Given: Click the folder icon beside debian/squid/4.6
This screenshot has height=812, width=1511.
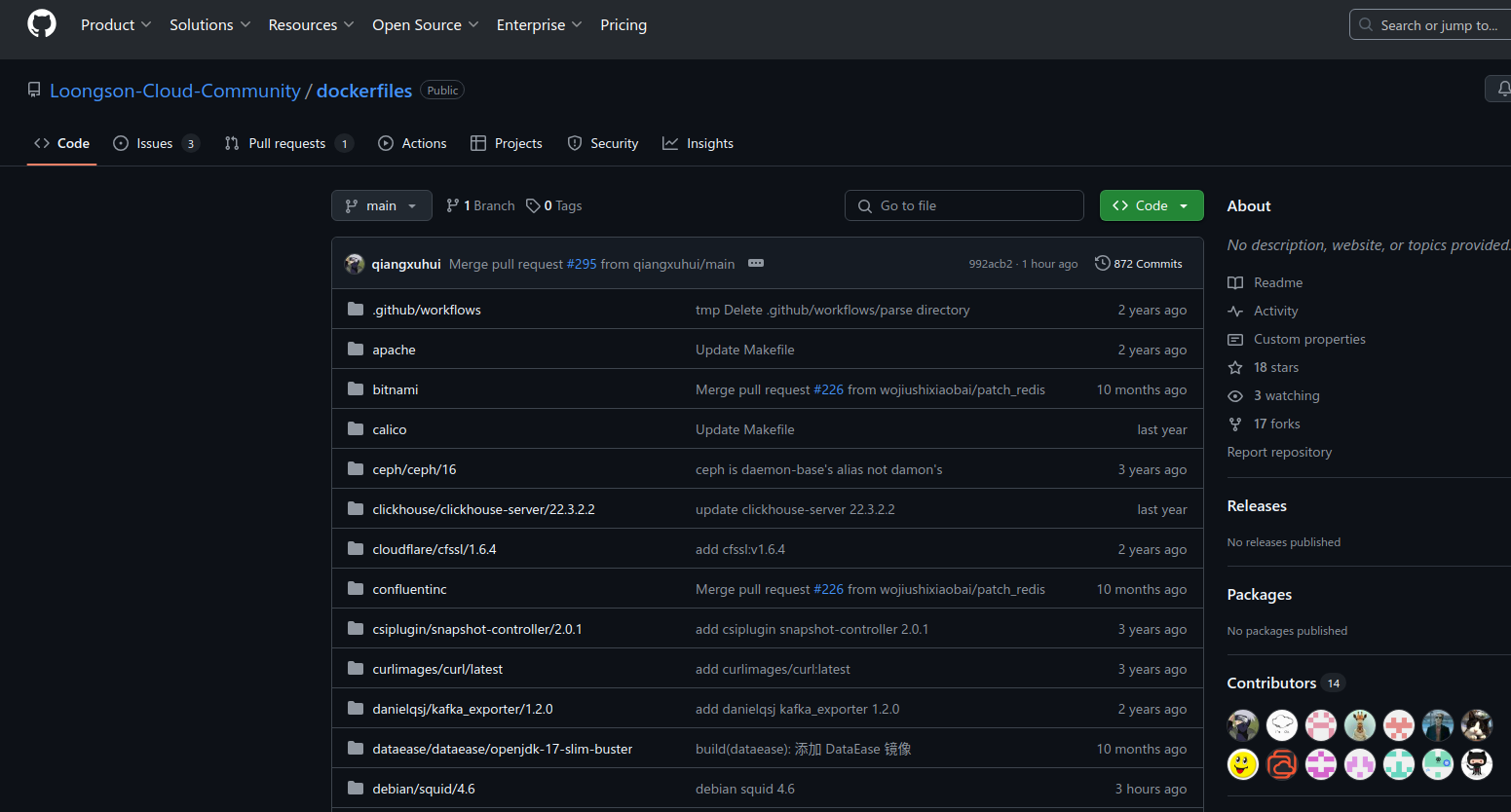Looking at the screenshot, I should click(356, 789).
